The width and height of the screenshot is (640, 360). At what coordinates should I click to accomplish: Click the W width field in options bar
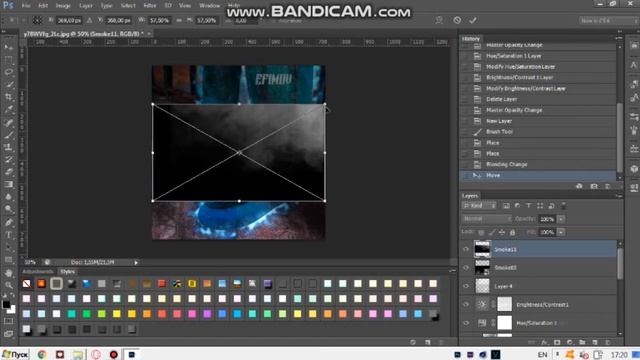(x=159, y=20)
